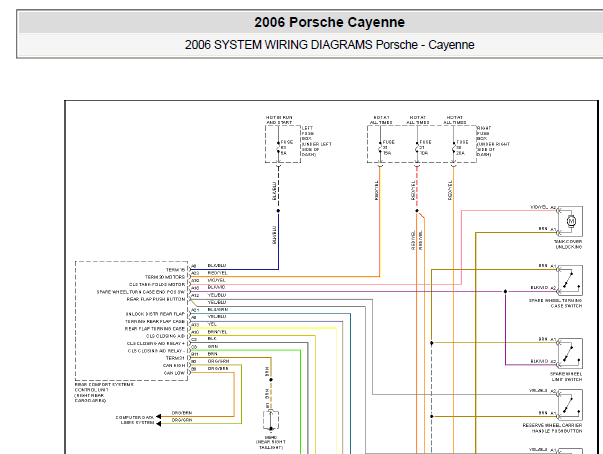This screenshot has width=603, height=454.
Task: Click the "CAN HIGH" pin label
Action: [174, 366]
